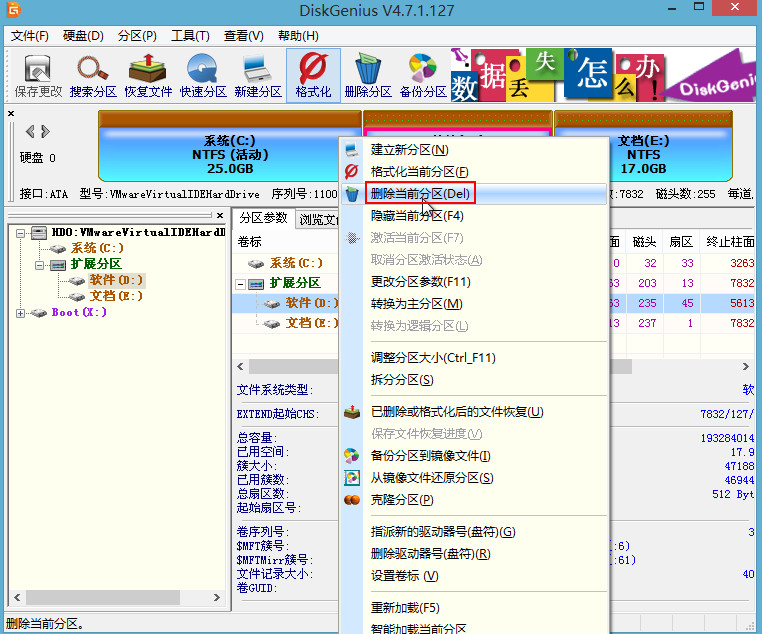Go to next disk with right arrow
Viewport: 762px width, 634px height.
pyautogui.click(x=45, y=131)
